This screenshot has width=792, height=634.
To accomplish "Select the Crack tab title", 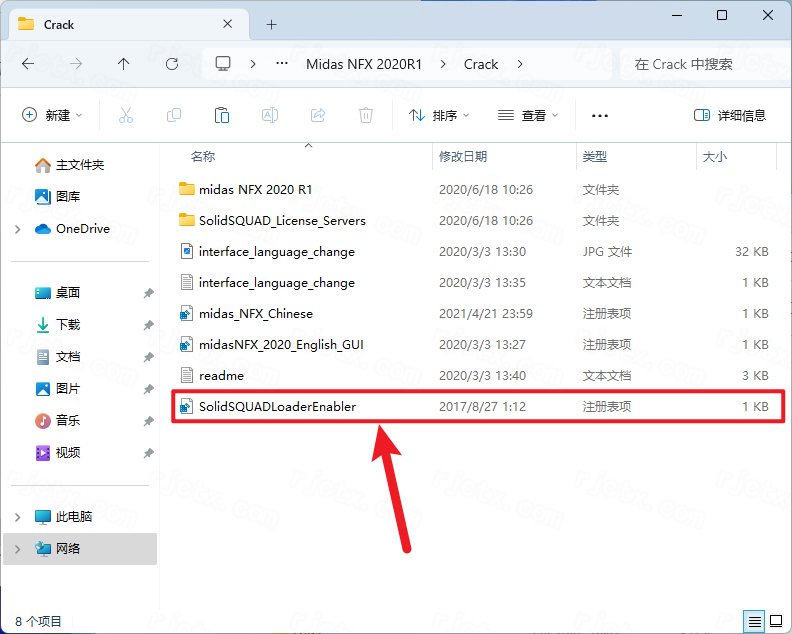I will pos(59,24).
